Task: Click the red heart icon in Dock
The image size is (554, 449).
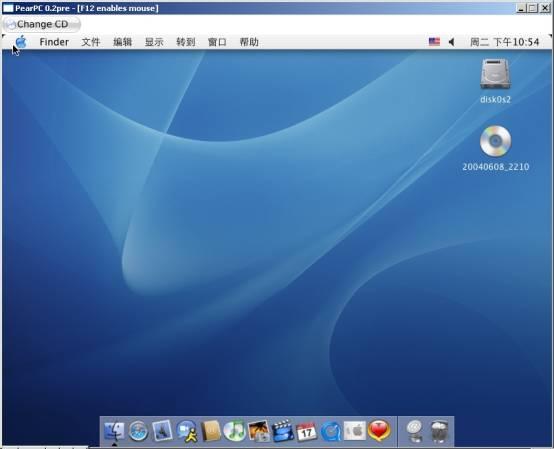Action: [379, 431]
